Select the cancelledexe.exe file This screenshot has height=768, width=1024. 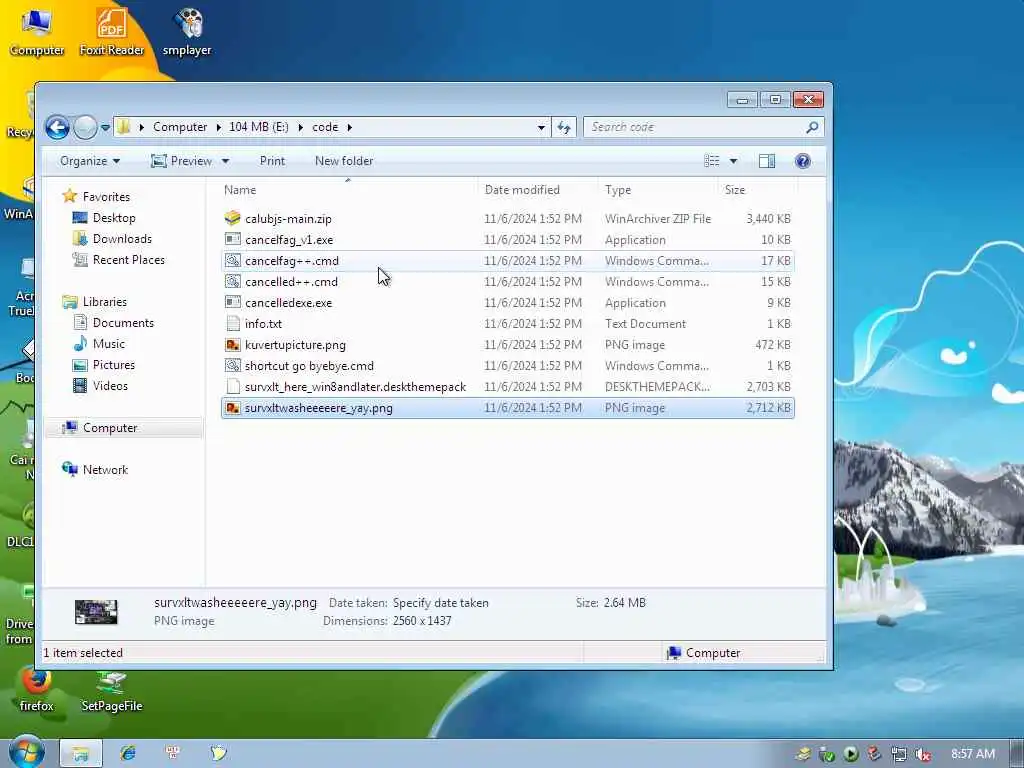point(507,302)
